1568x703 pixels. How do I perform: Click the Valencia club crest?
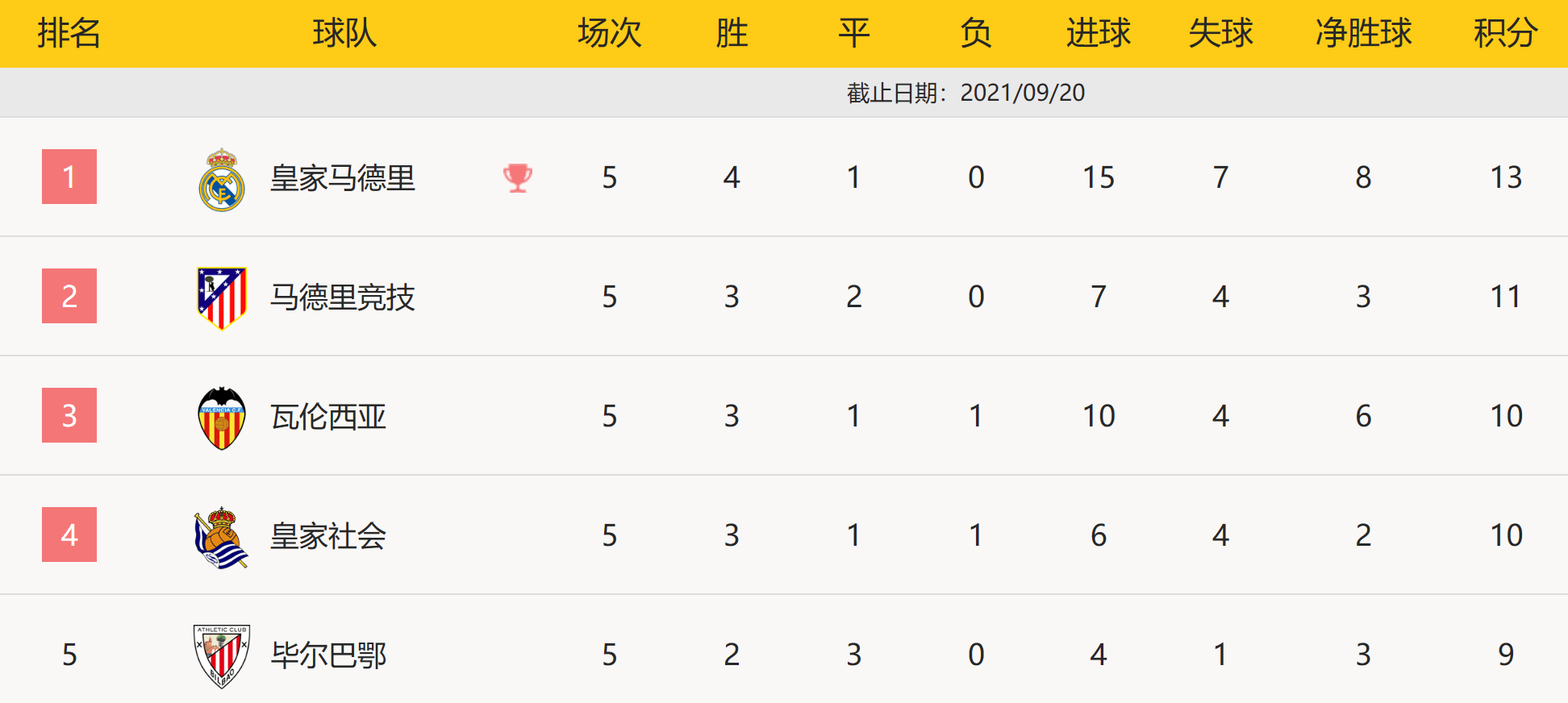coord(222,418)
